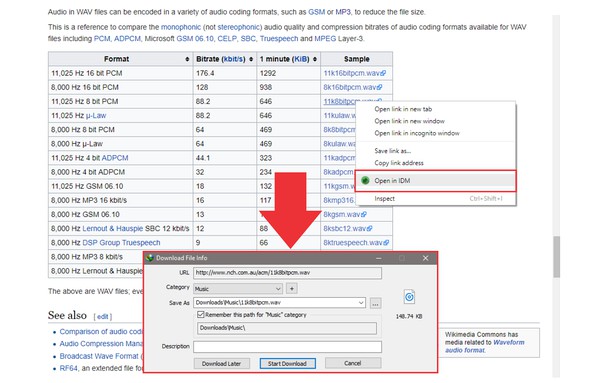The width and height of the screenshot is (612, 383).
Task: Select Open in IDM menu entry
Action: (436, 181)
